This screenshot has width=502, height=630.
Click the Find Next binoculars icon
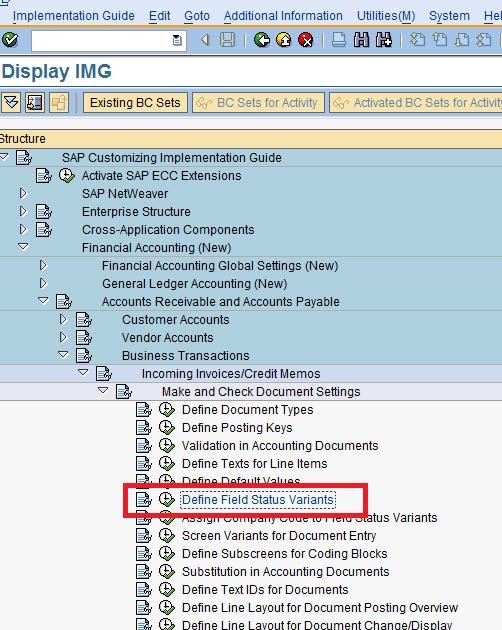(x=384, y=40)
